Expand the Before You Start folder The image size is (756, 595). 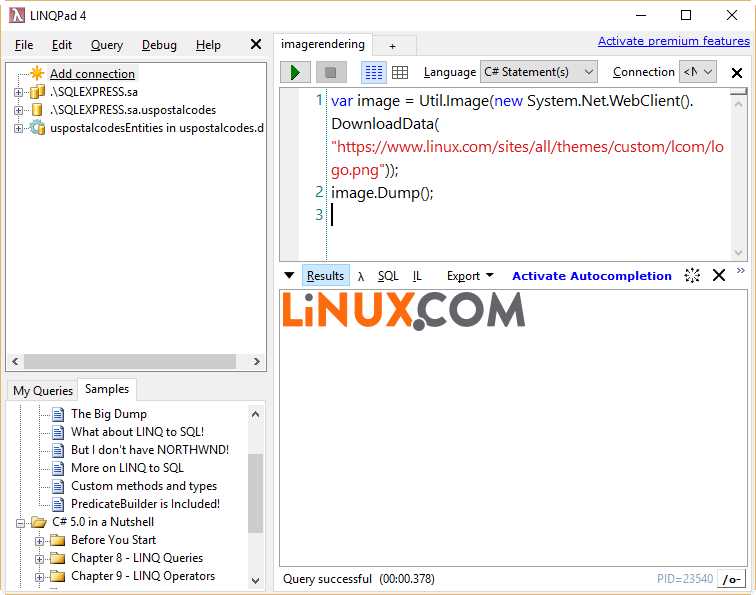39,541
